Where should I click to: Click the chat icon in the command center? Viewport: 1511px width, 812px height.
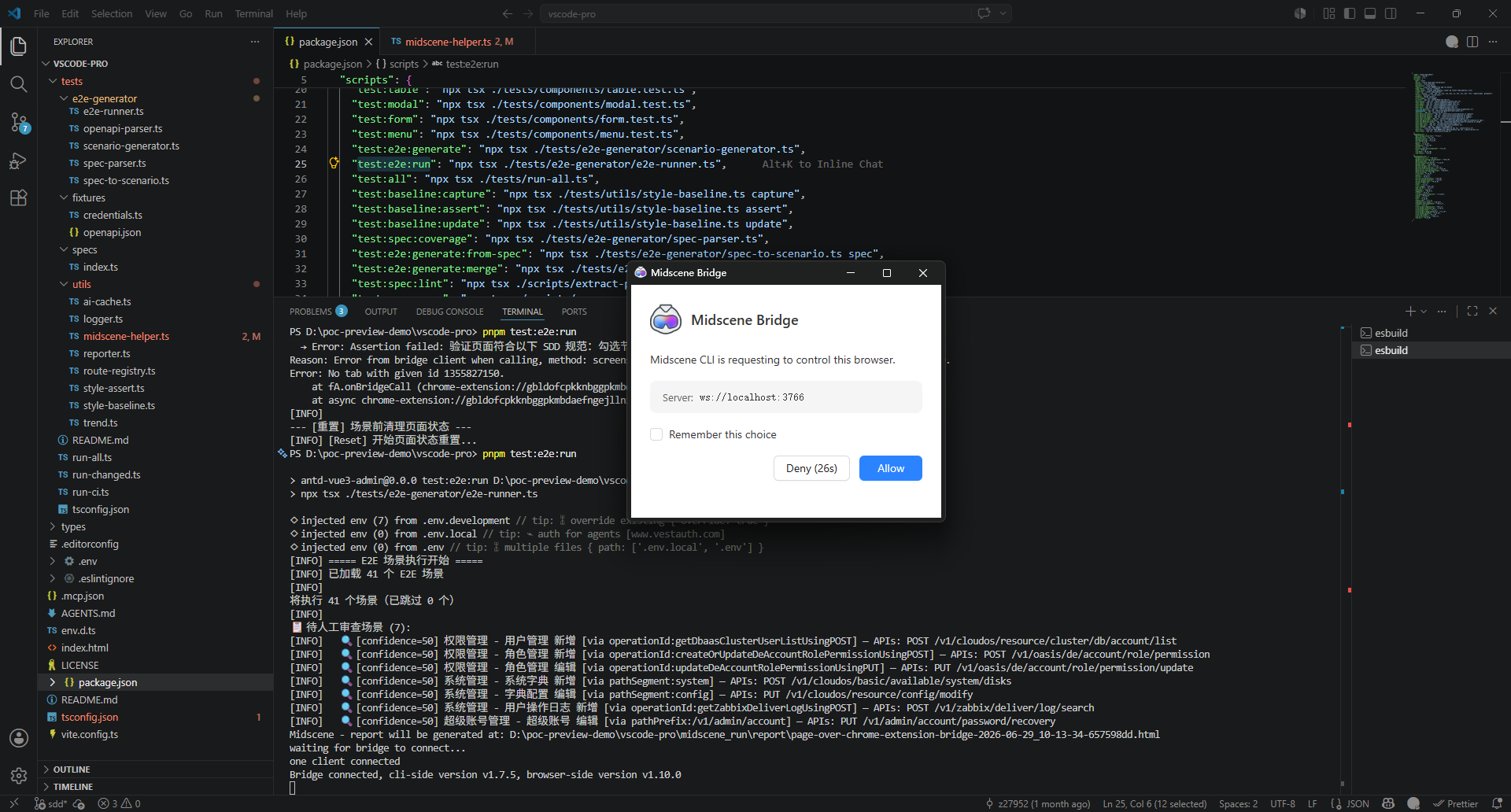coord(984,13)
